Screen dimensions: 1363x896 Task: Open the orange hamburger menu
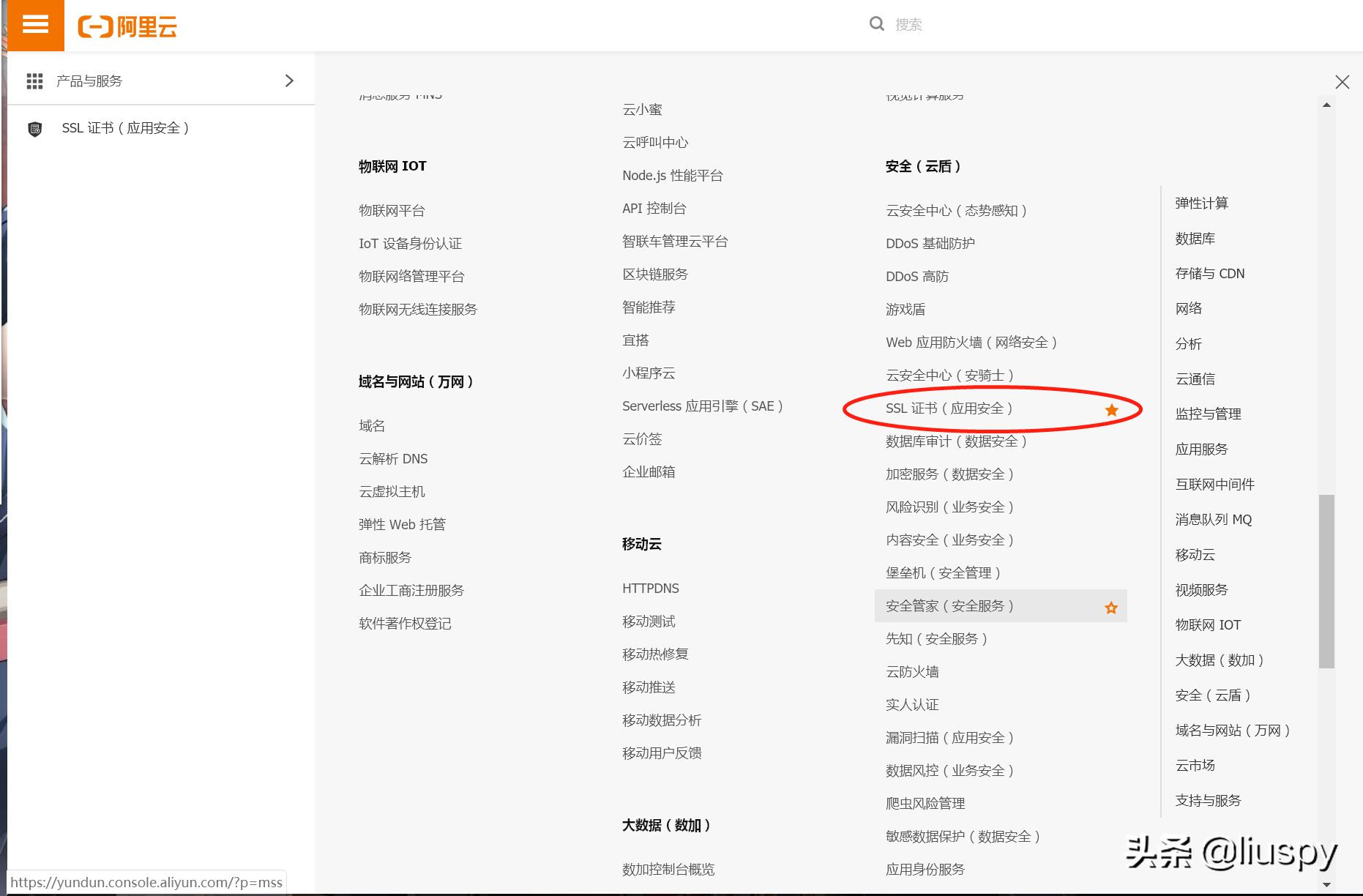[35, 25]
